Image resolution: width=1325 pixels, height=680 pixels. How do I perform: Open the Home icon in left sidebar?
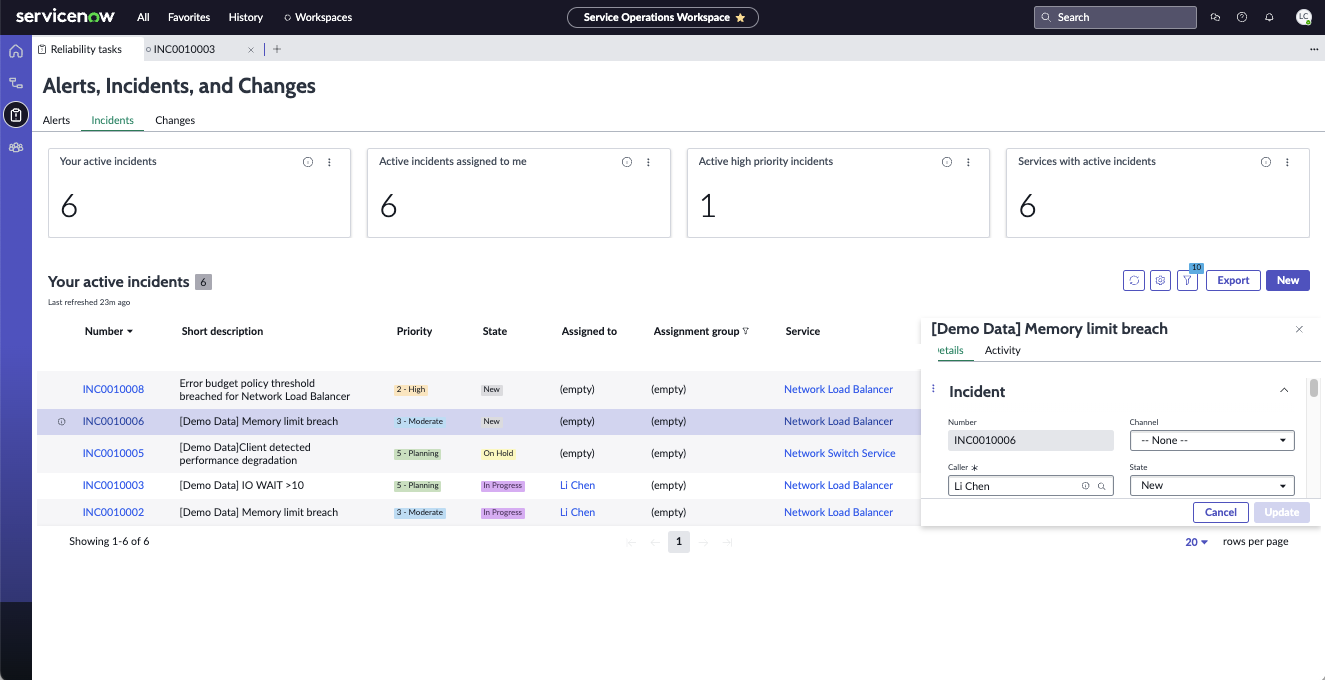[x=16, y=51]
